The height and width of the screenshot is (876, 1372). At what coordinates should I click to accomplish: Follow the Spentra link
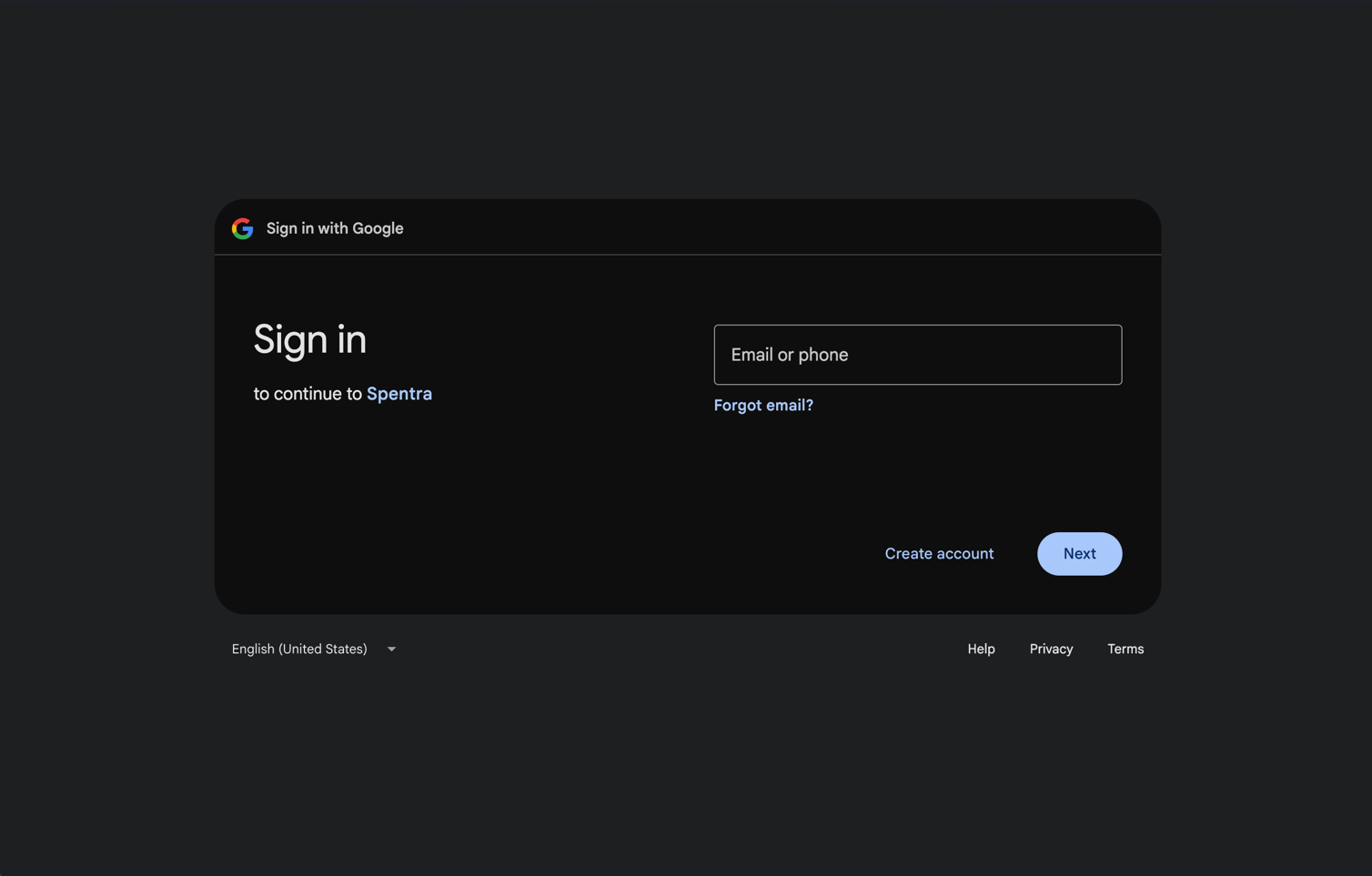(x=399, y=393)
